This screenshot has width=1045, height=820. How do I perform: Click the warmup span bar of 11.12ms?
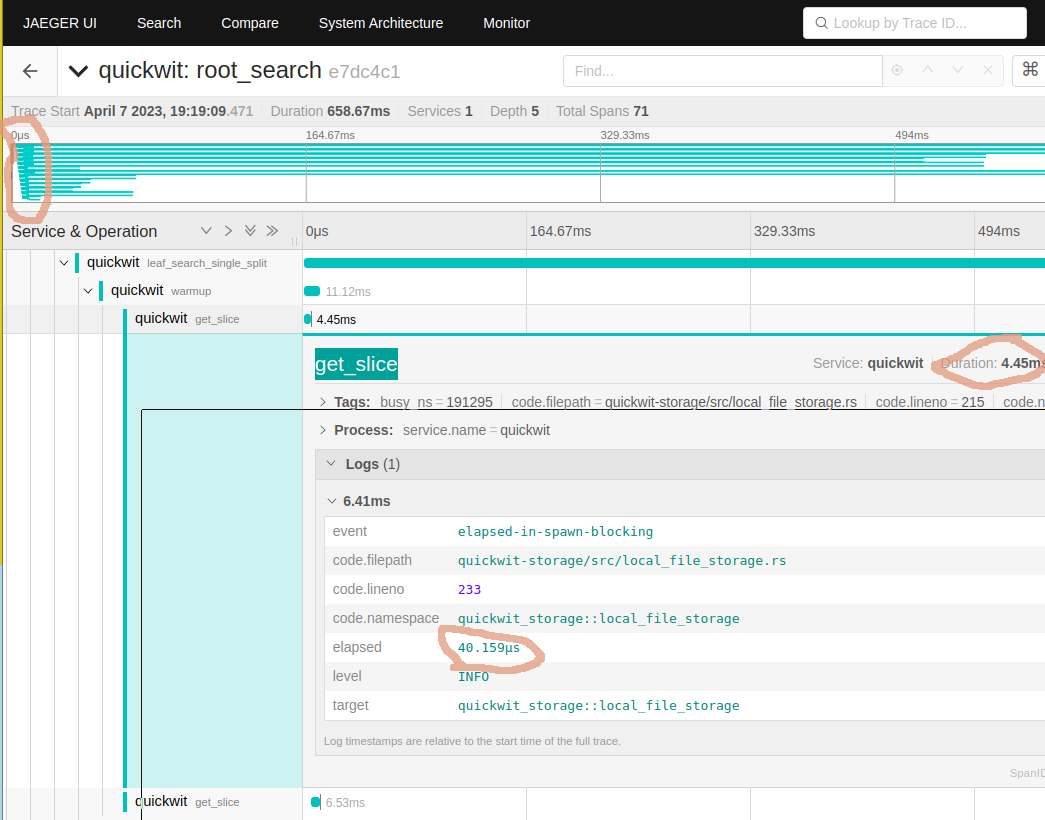pos(312,291)
